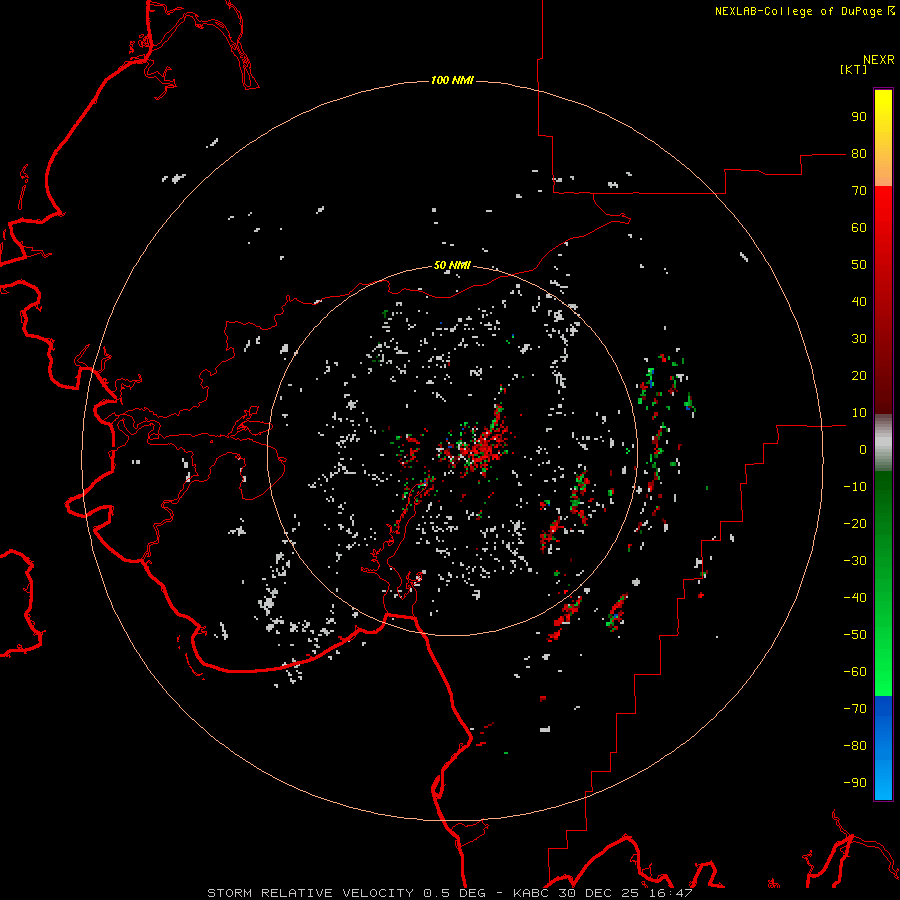Click the 80 value on velocity scale
Screen dimensions: 900x900
859,153
